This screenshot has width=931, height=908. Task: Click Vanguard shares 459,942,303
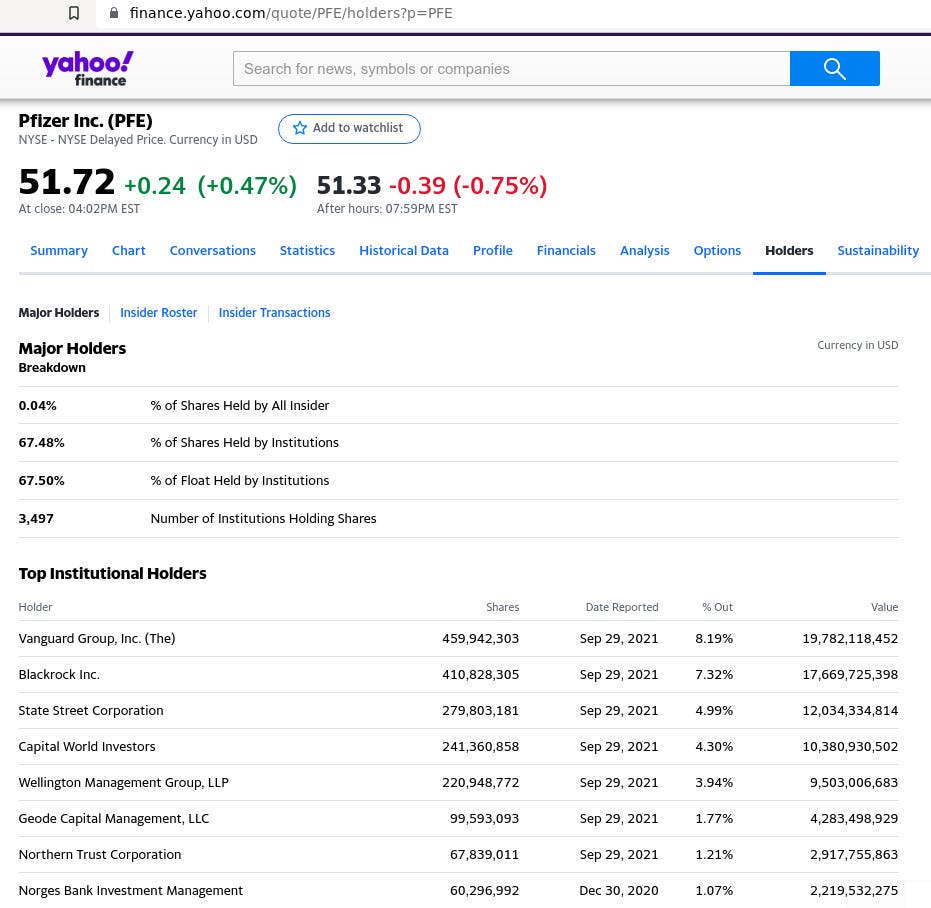tap(480, 638)
